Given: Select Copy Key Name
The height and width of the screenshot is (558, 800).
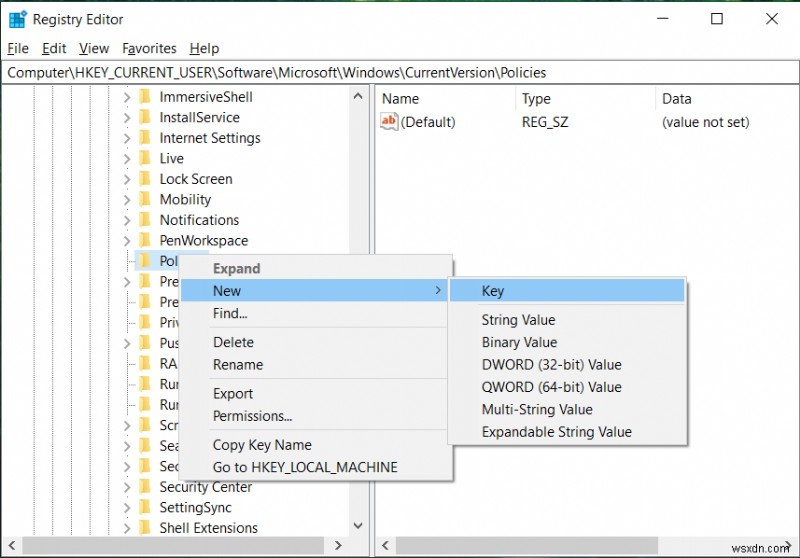Looking at the screenshot, I should (314, 445).
